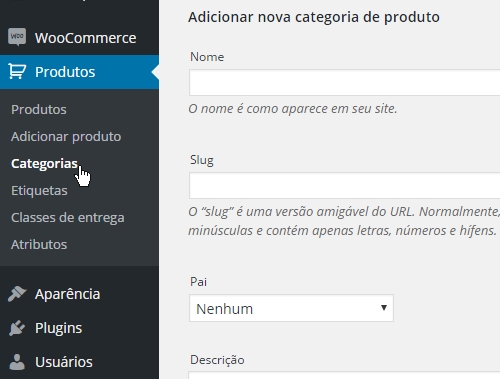The width and height of the screenshot is (500, 379).
Task: Open the Aparência menu
Action: pyautogui.click(x=79, y=294)
